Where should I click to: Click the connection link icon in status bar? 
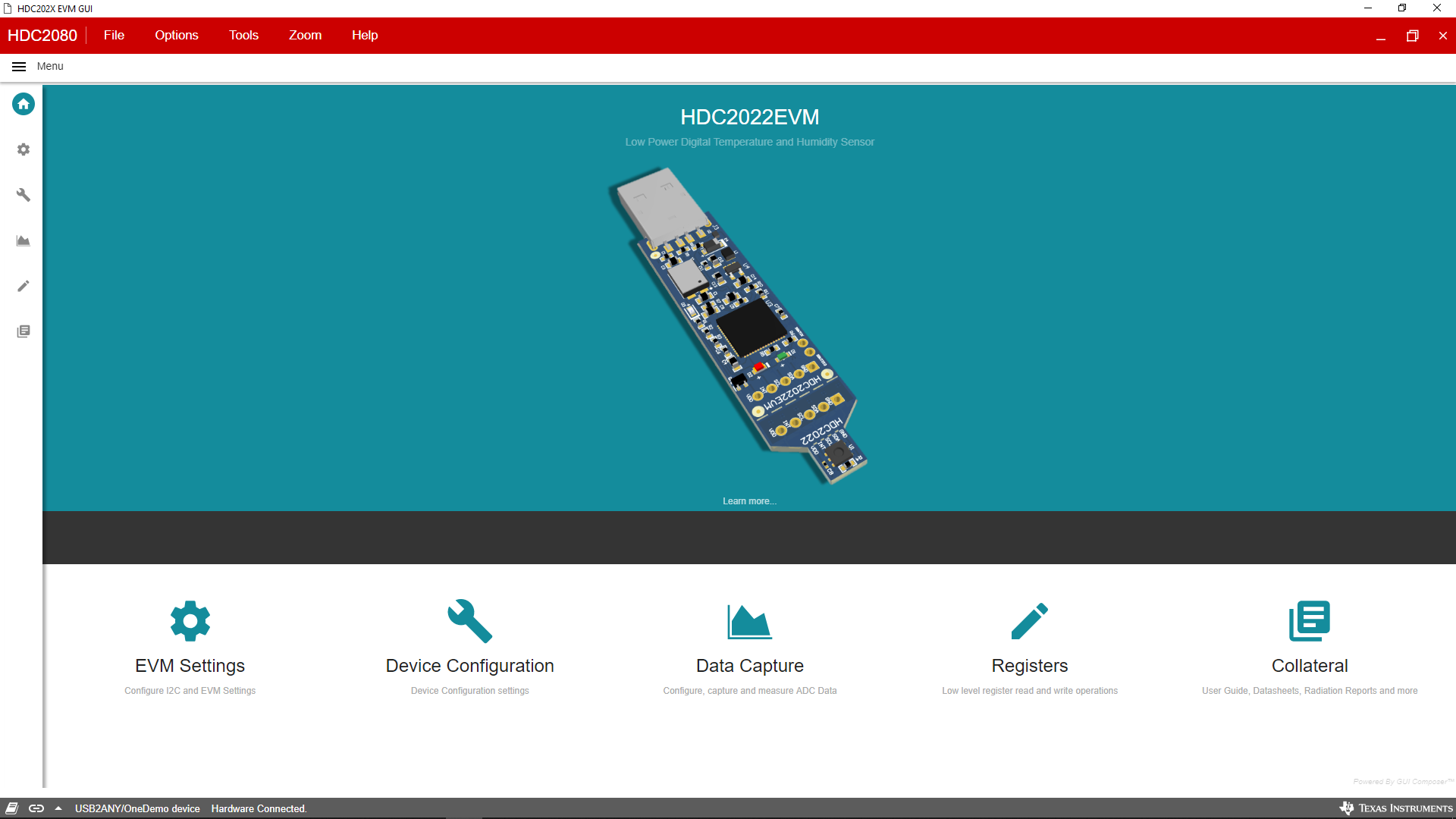click(x=36, y=808)
